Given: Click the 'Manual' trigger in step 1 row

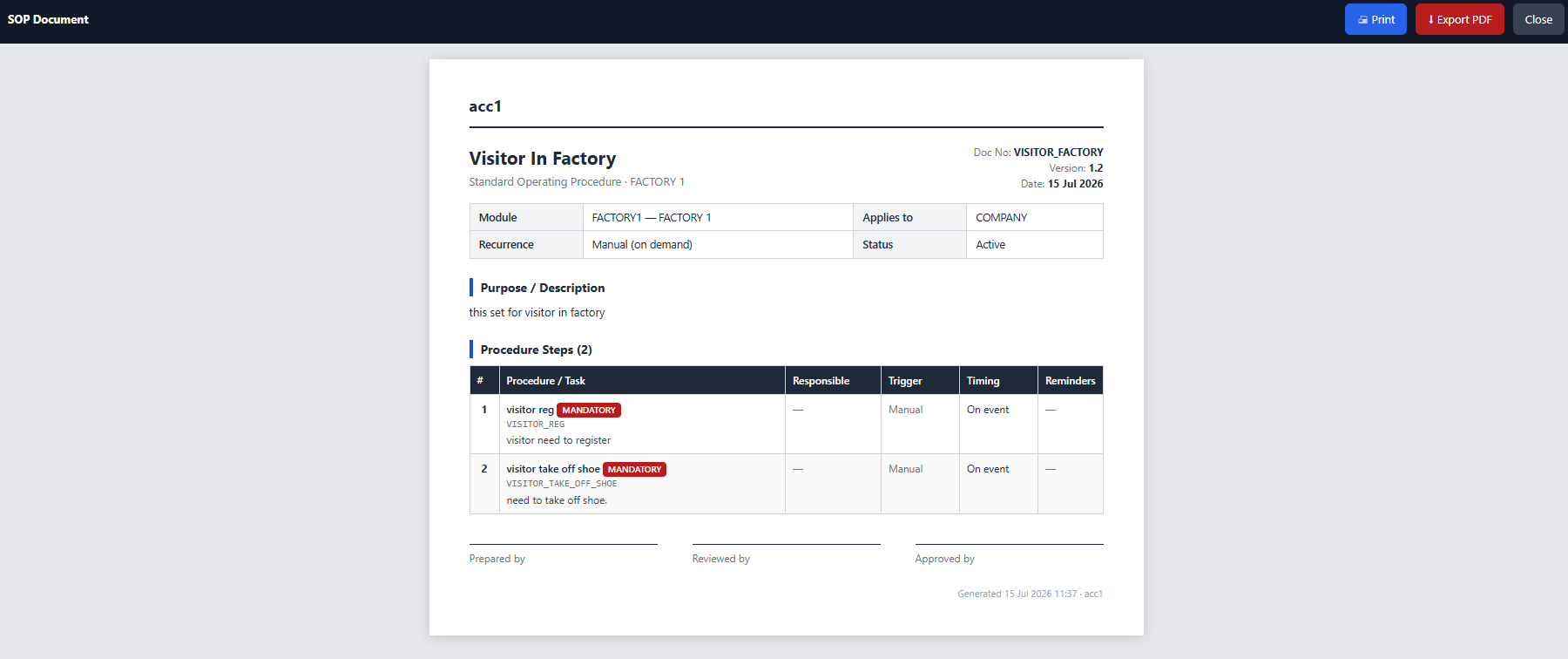Looking at the screenshot, I should (905, 410).
